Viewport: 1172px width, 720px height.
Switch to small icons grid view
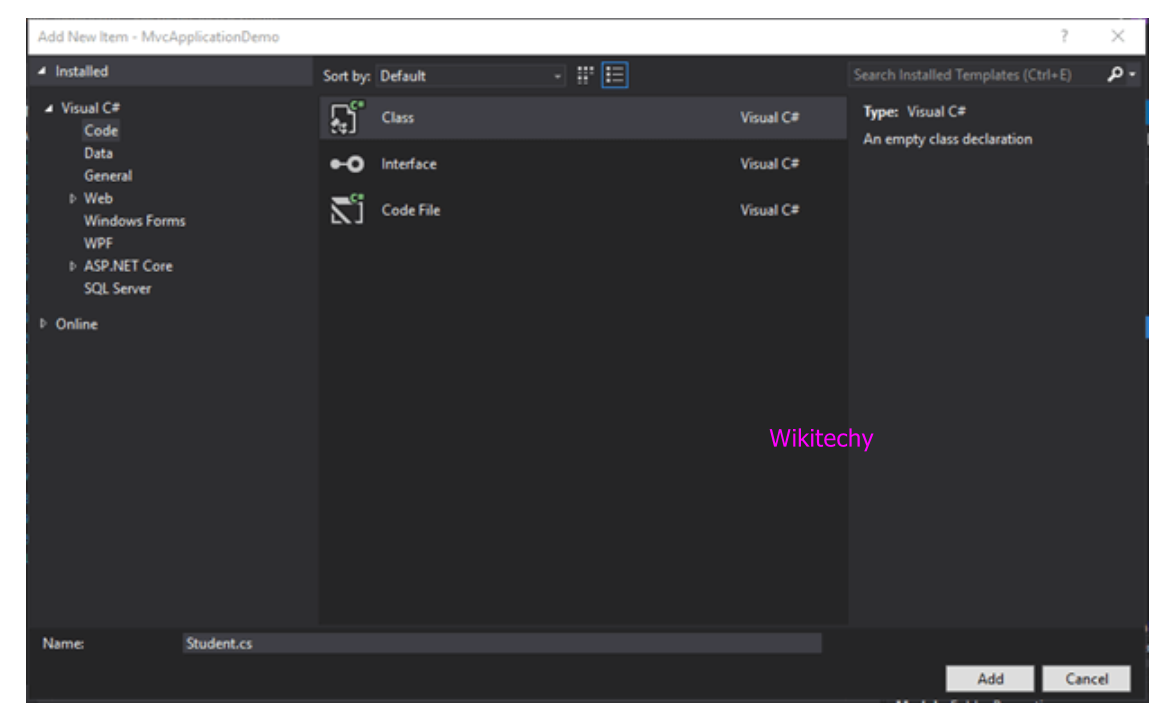coord(585,75)
